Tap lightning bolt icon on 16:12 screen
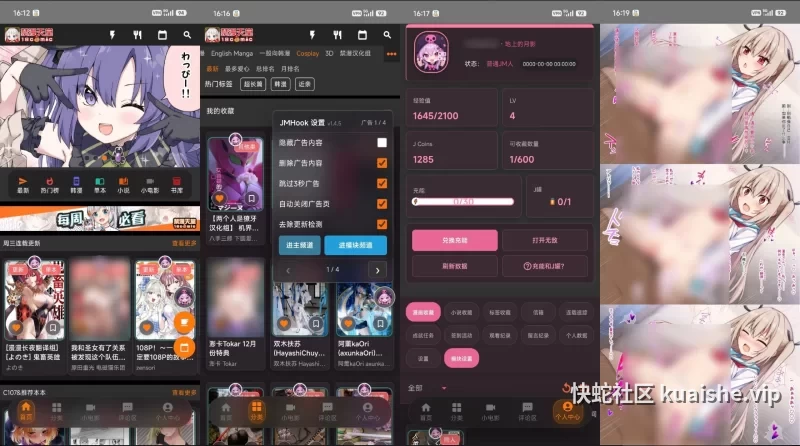This screenshot has width=800, height=446. pos(112,35)
